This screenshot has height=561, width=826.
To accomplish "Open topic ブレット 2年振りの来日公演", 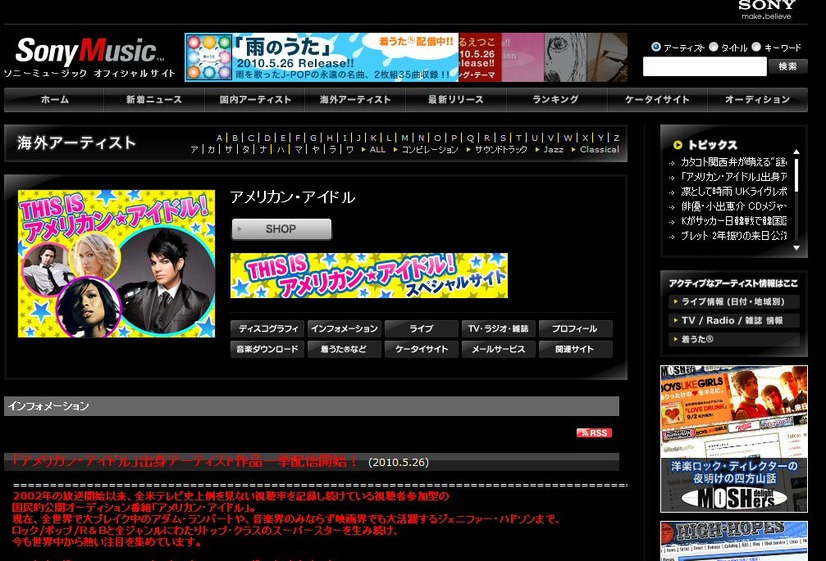I will pos(734,236).
